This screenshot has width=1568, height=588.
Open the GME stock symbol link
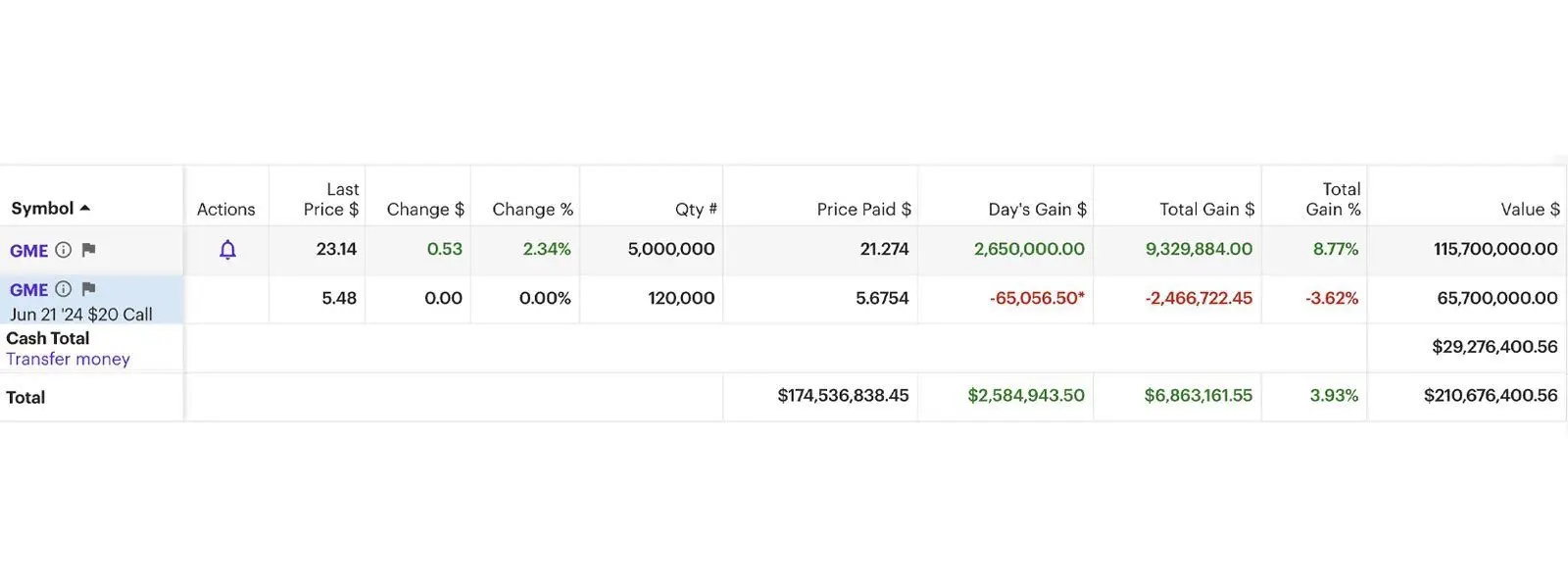click(x=28, y=251)
